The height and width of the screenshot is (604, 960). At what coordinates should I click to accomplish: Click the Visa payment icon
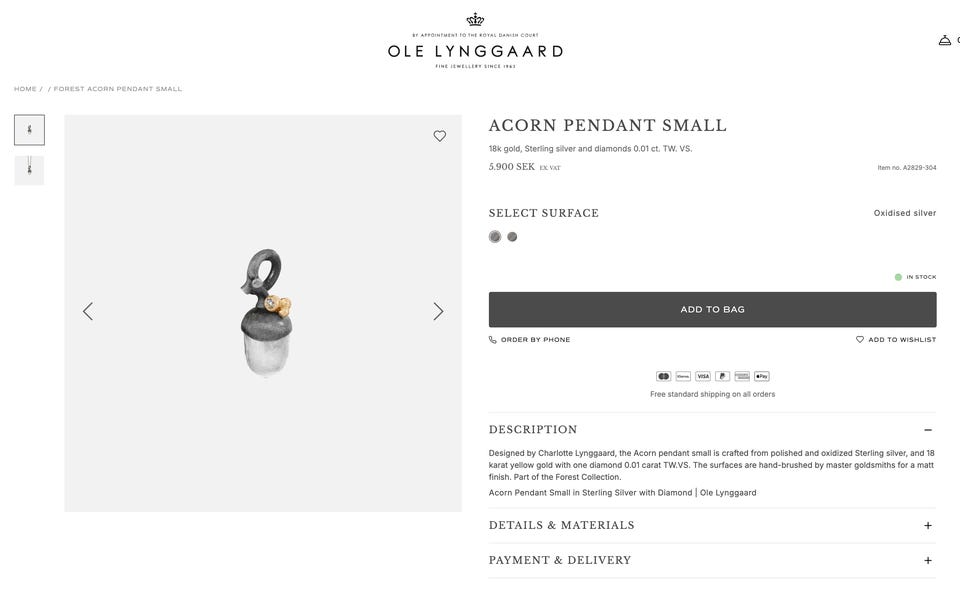click(x=703, y=376)
